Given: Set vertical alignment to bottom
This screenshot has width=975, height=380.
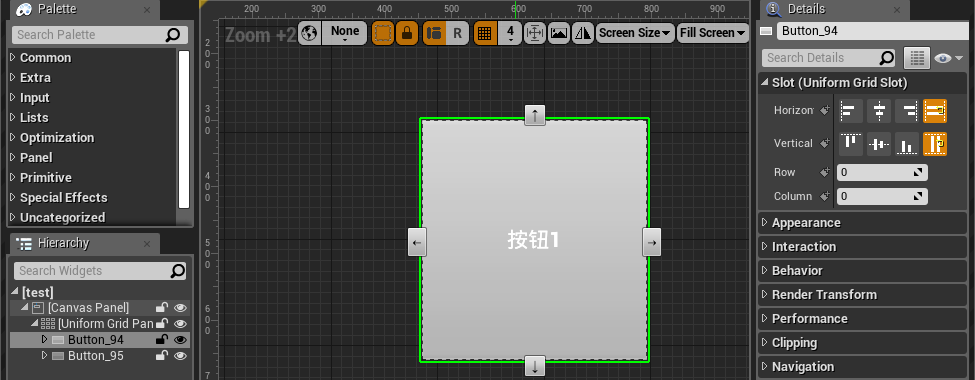Looking at the screenshot, I should pyautogui.click(x=907, y=144).
